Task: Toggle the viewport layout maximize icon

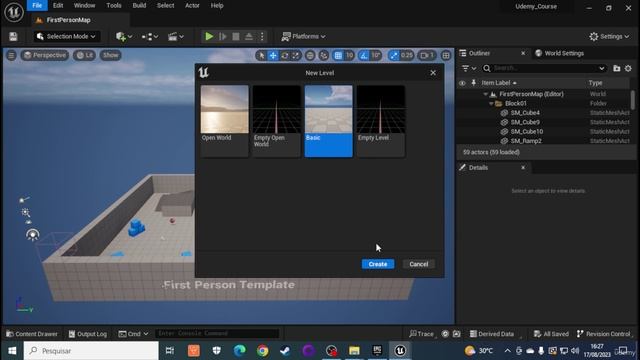Action: pyautogui.click(x=446, y=56)
